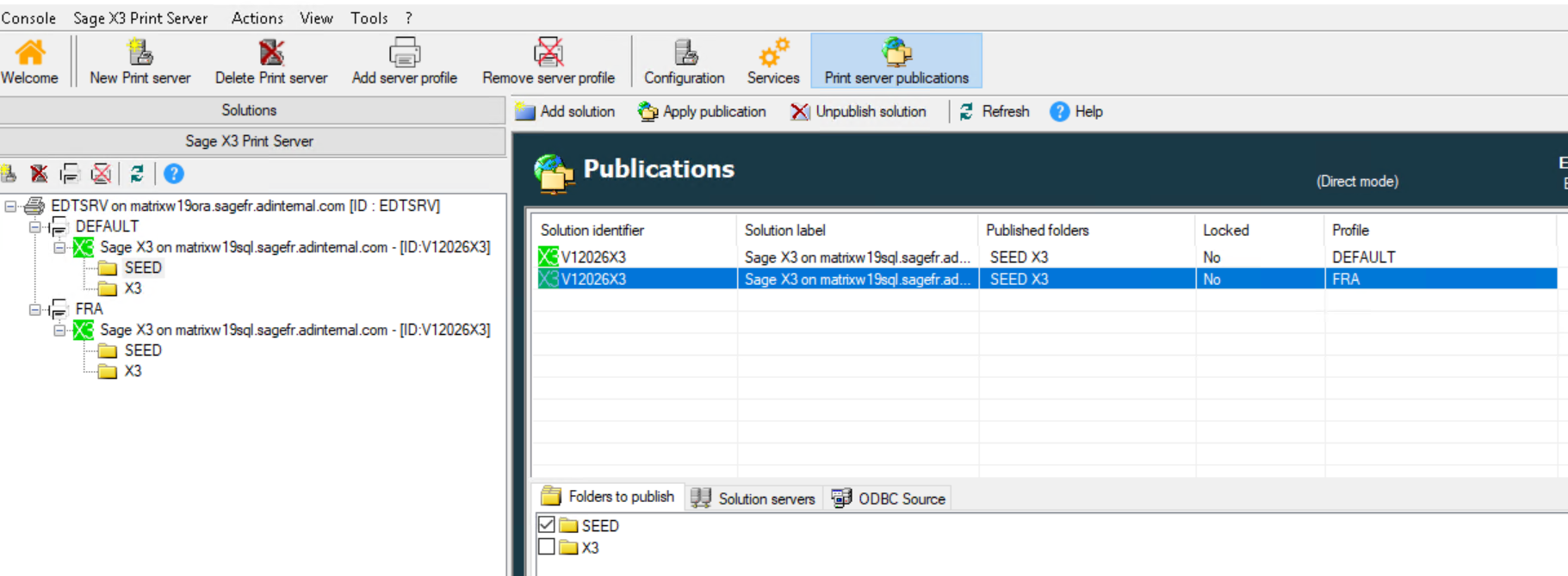The width and height of the screenshot is (1568, 576).
Task: Click X3 icon in FRA profile row of table
Action: pos(548,279)
